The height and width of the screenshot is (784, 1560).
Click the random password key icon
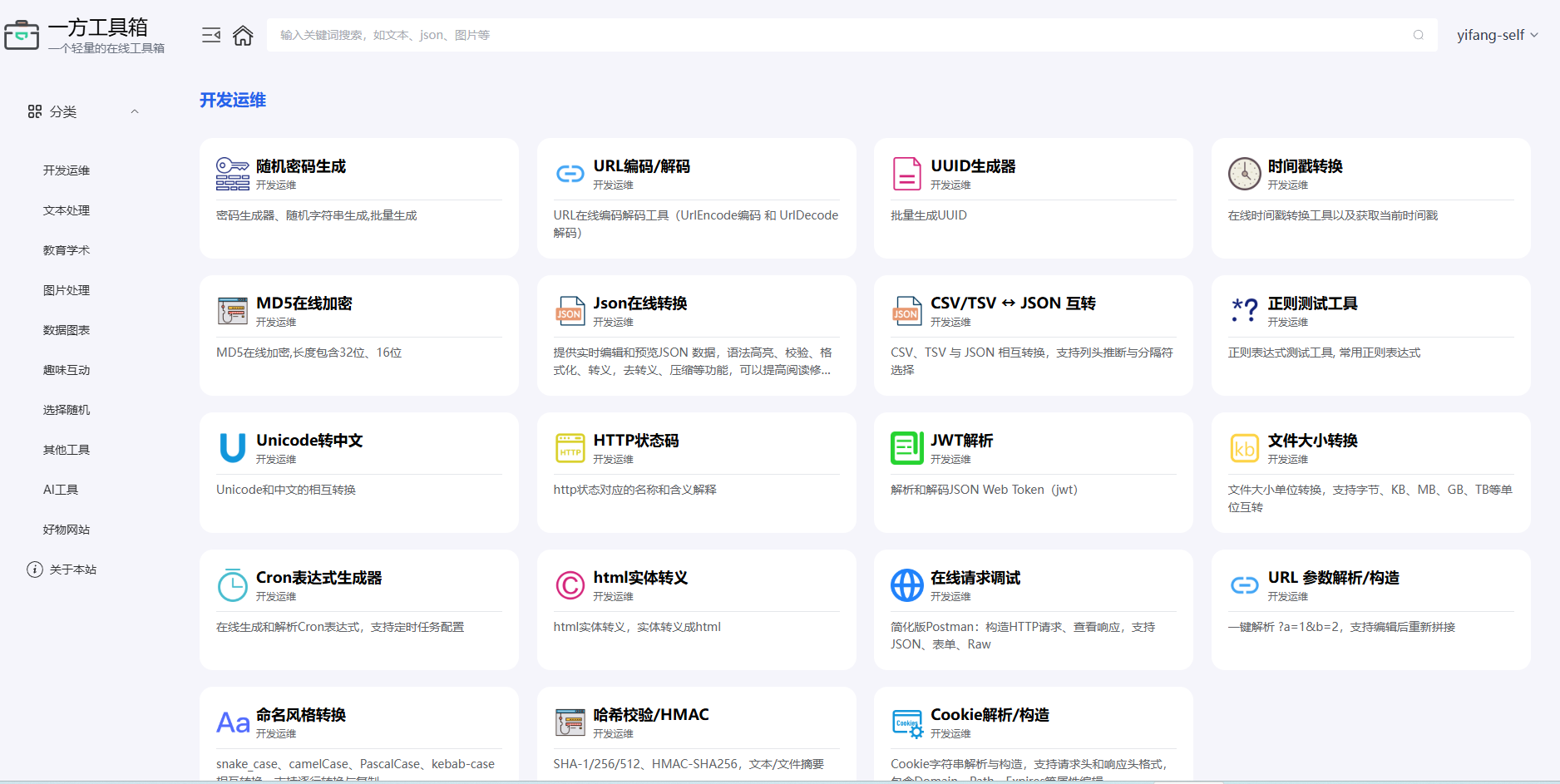[233, 174]
